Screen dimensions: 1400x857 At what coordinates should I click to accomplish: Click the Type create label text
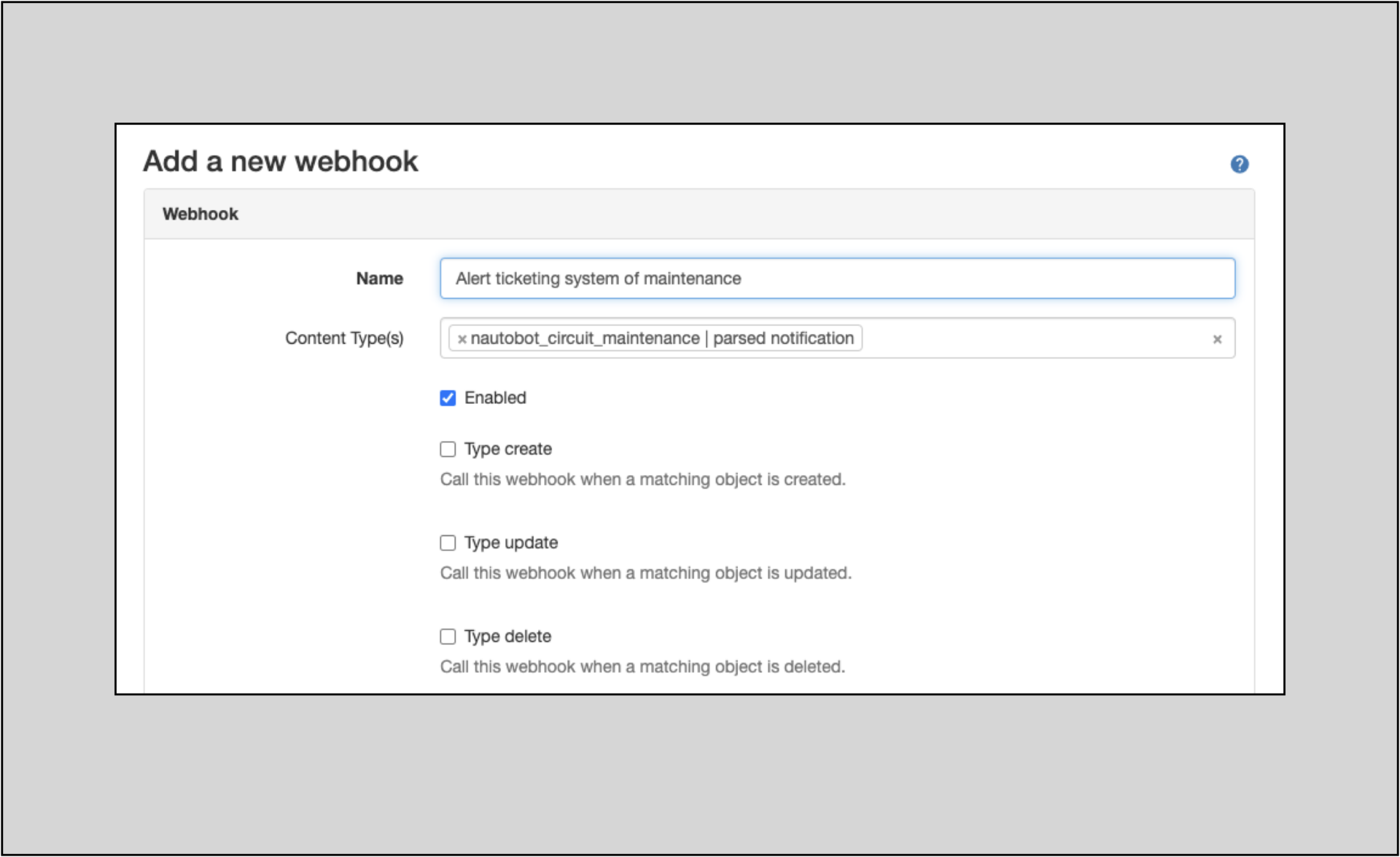(508, 449)
